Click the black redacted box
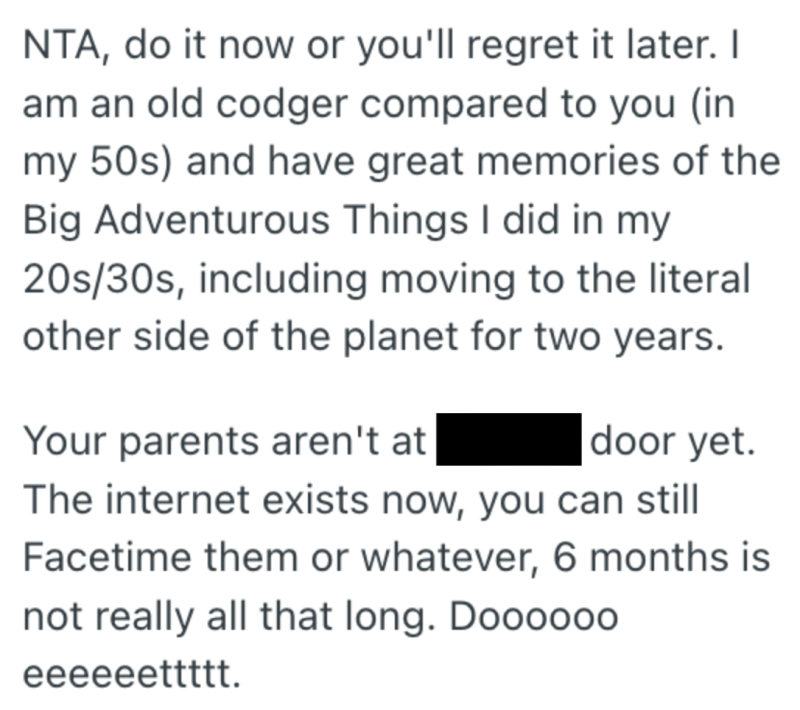The width and height of the screenshot is (800, 710). point(509,441)
